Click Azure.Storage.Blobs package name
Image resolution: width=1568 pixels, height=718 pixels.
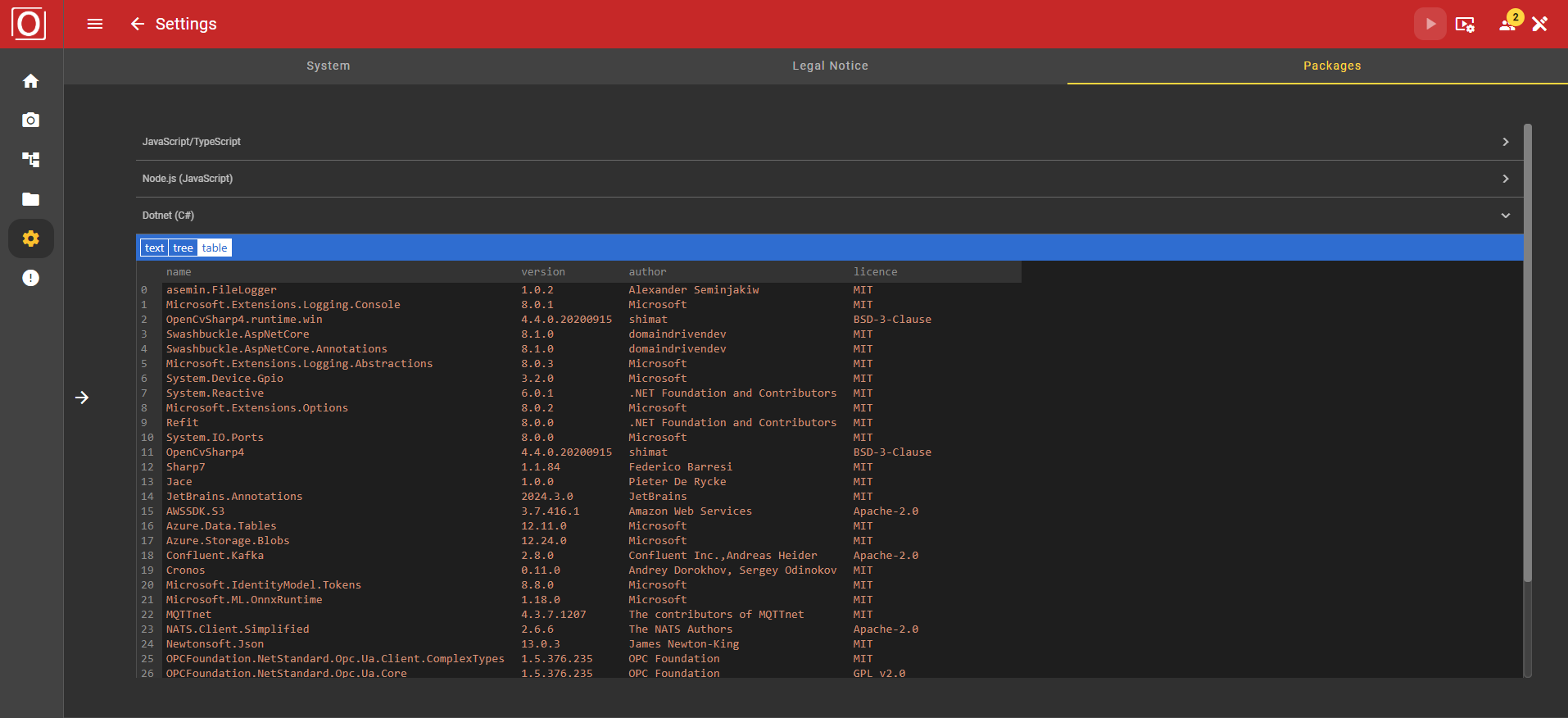(x=228, y=541)
